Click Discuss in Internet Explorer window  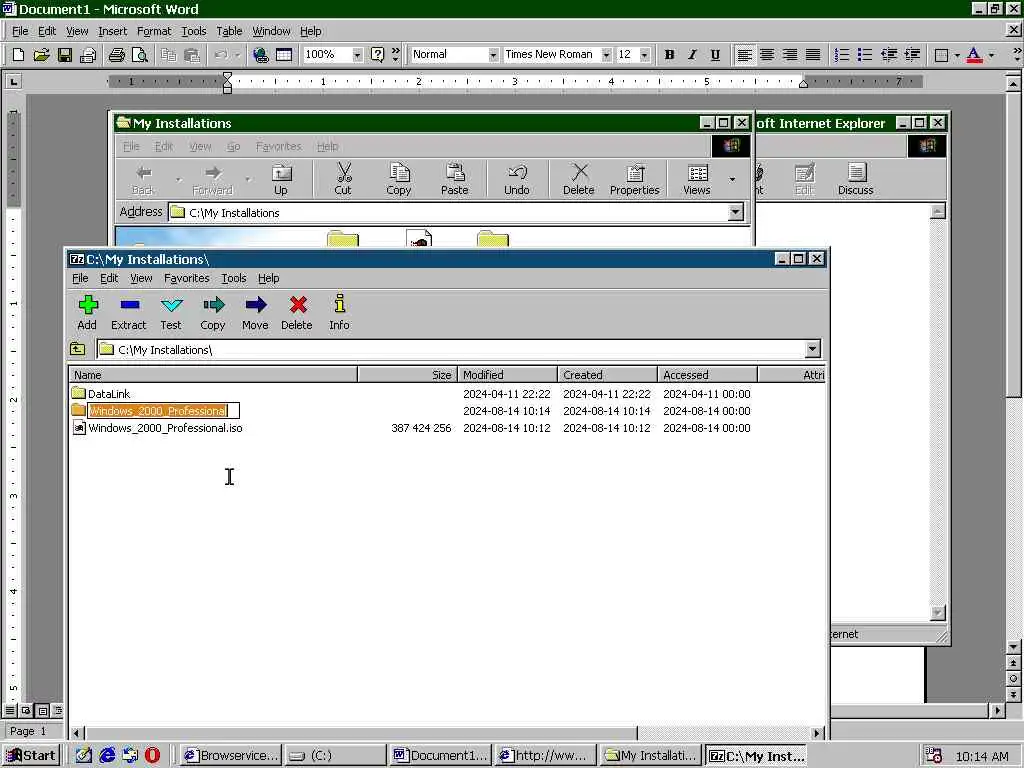coord(856,179)
